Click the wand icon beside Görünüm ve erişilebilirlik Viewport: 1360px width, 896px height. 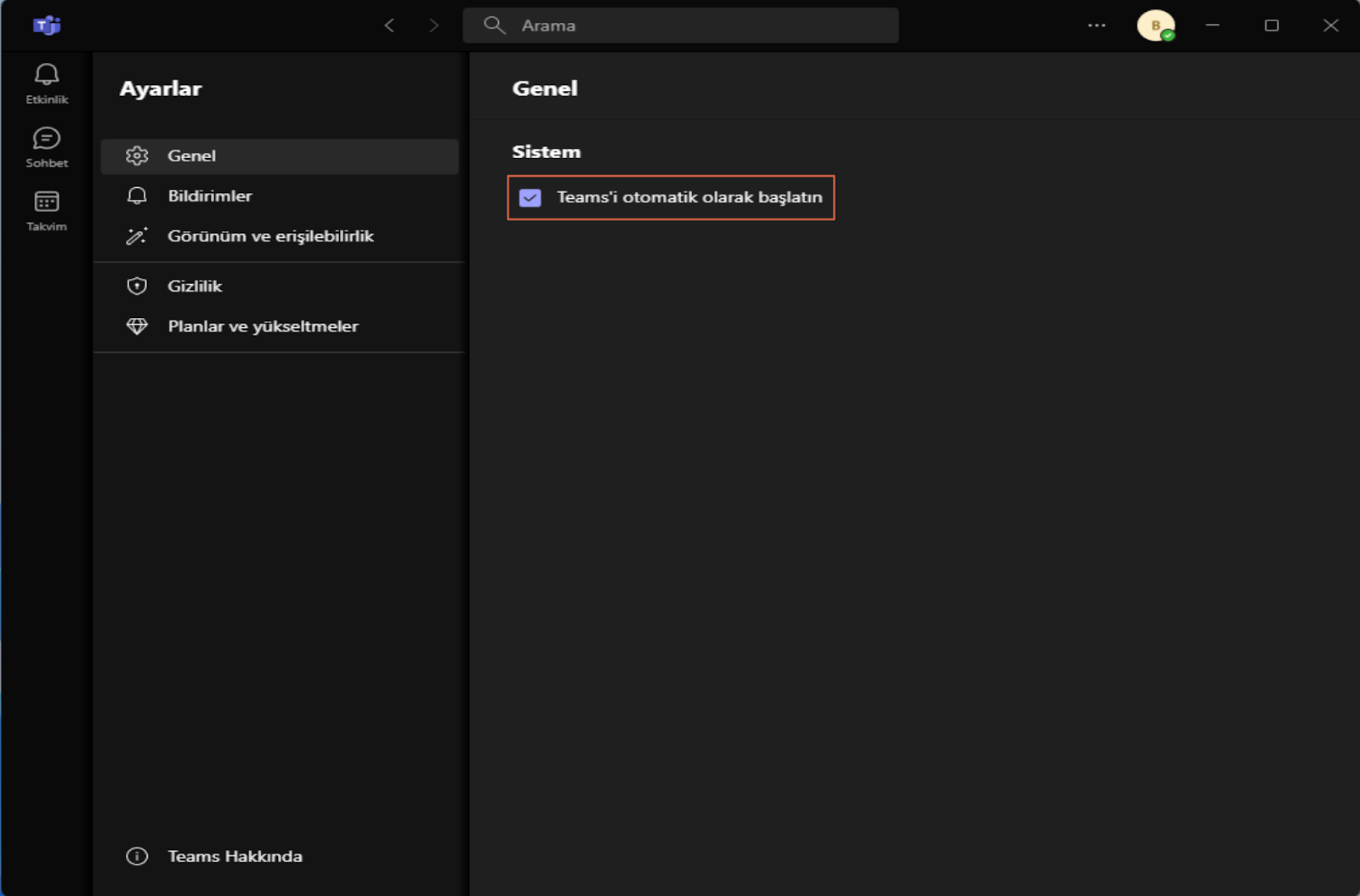click(137, 236)
